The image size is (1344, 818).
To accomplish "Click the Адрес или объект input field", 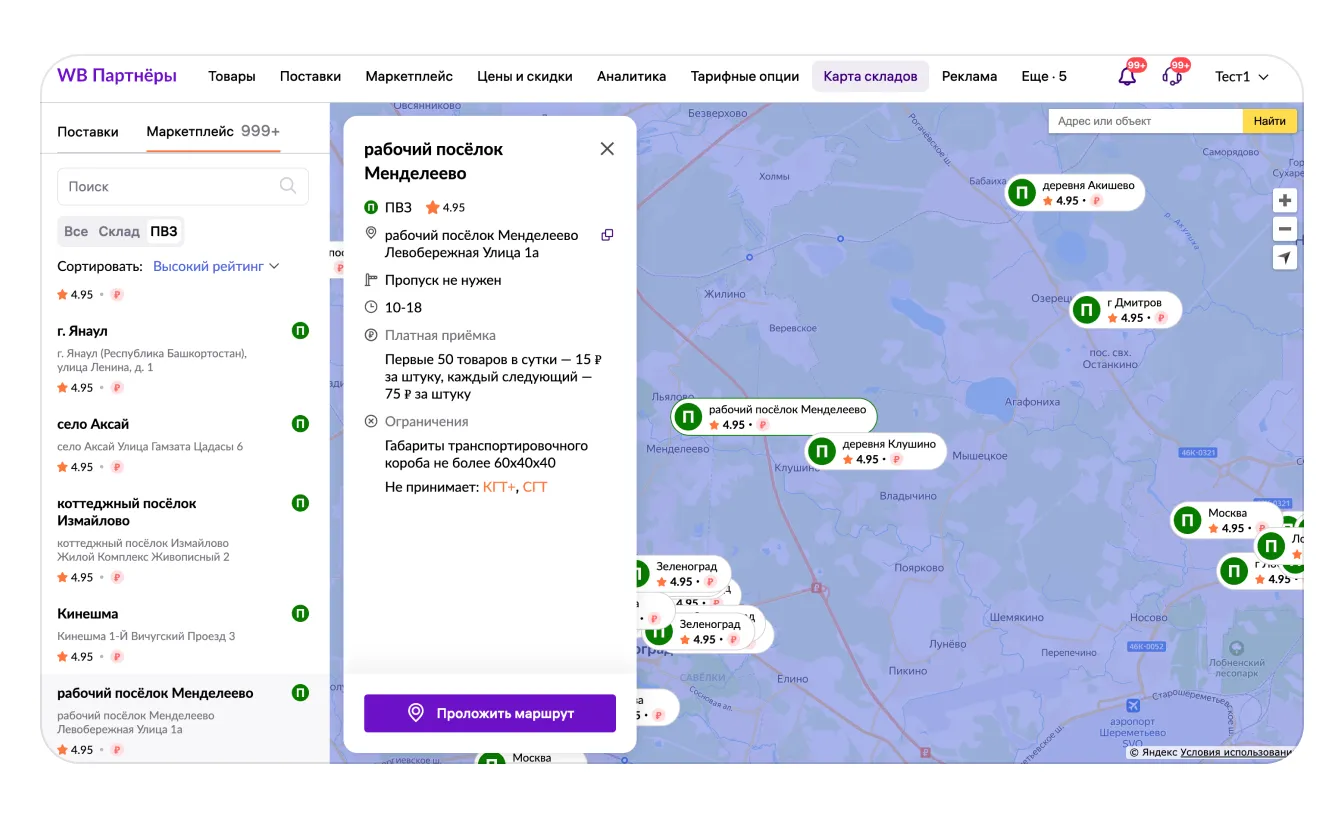I will (x=1145, y=121).
